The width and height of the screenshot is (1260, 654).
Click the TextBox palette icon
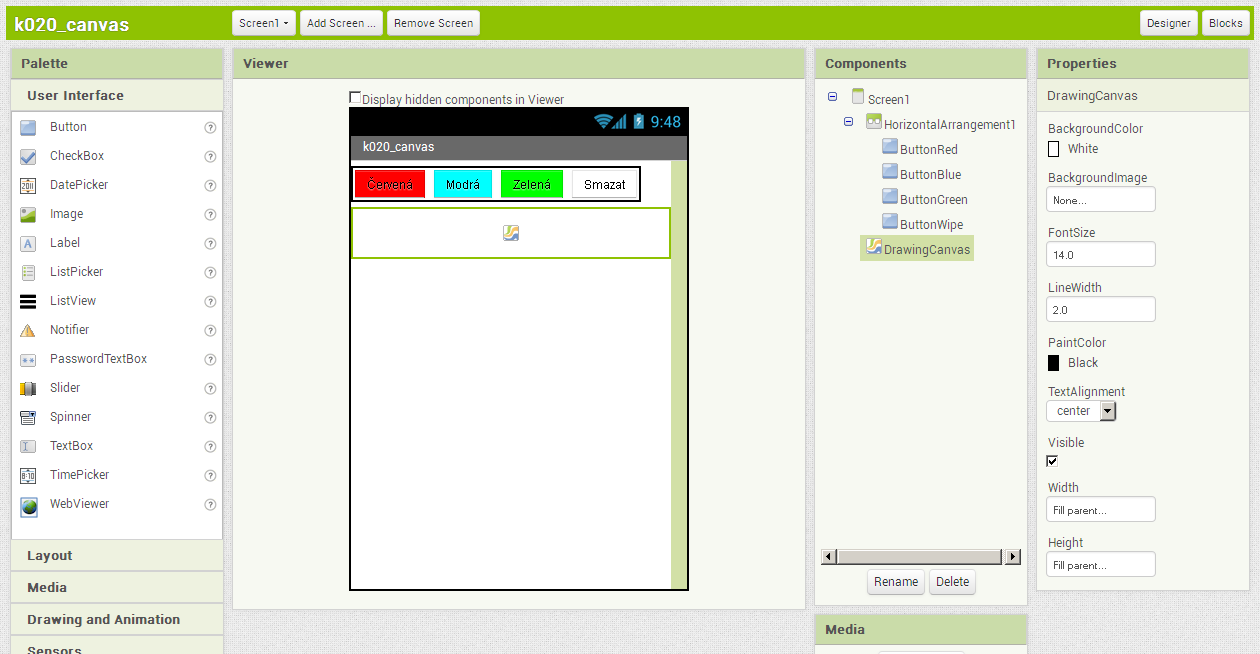coord(28,447)
